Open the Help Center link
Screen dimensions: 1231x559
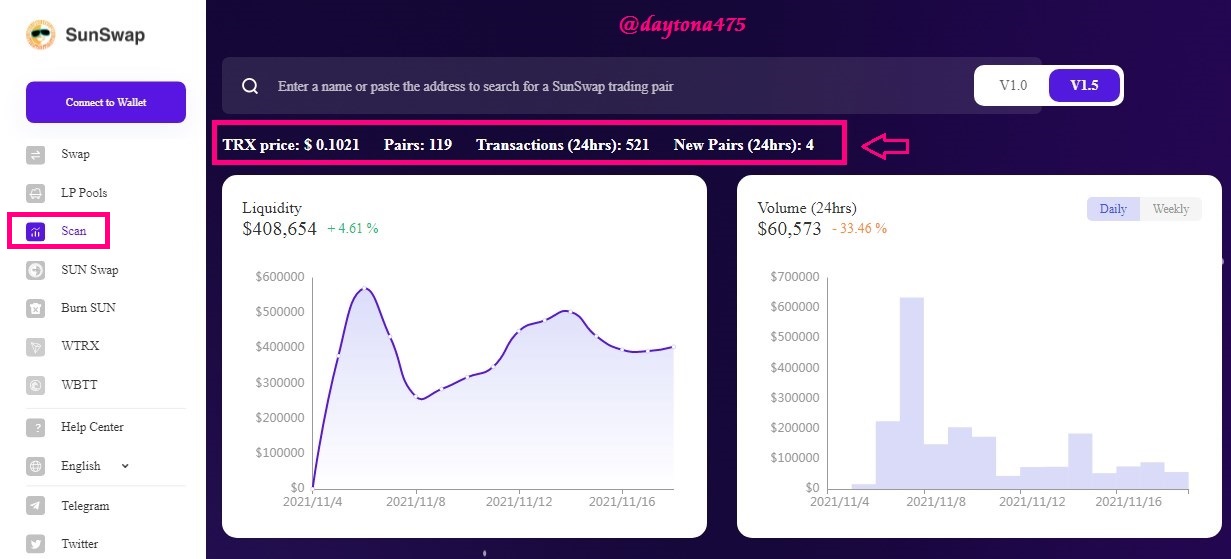[92, 428]
